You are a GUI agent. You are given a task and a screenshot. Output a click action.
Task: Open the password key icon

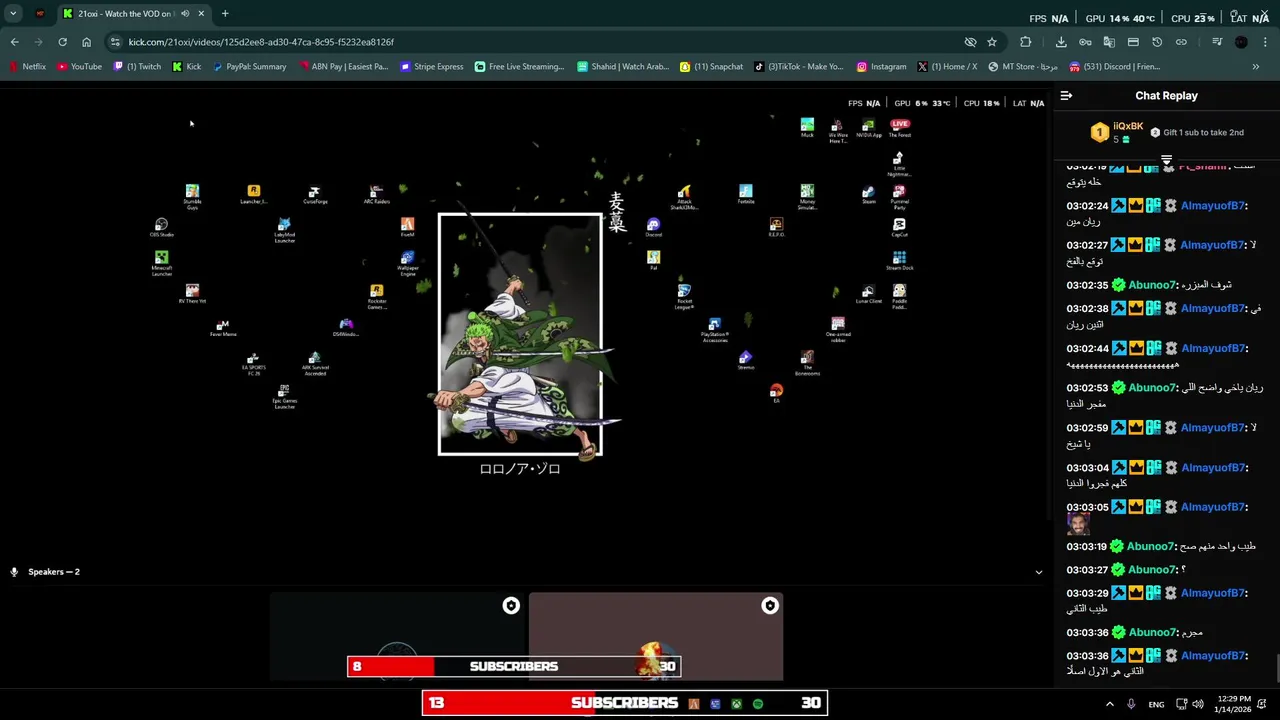(x=1085, y=42)
